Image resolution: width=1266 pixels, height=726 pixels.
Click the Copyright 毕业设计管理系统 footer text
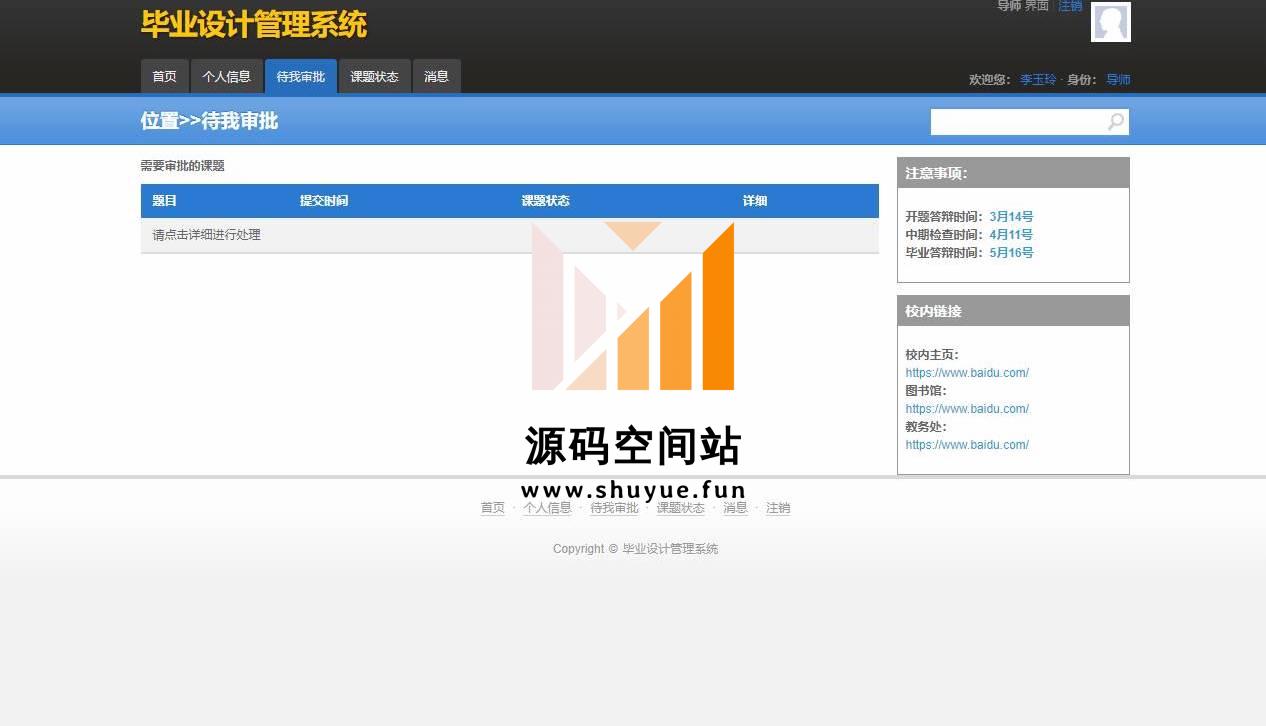point(636,549)
